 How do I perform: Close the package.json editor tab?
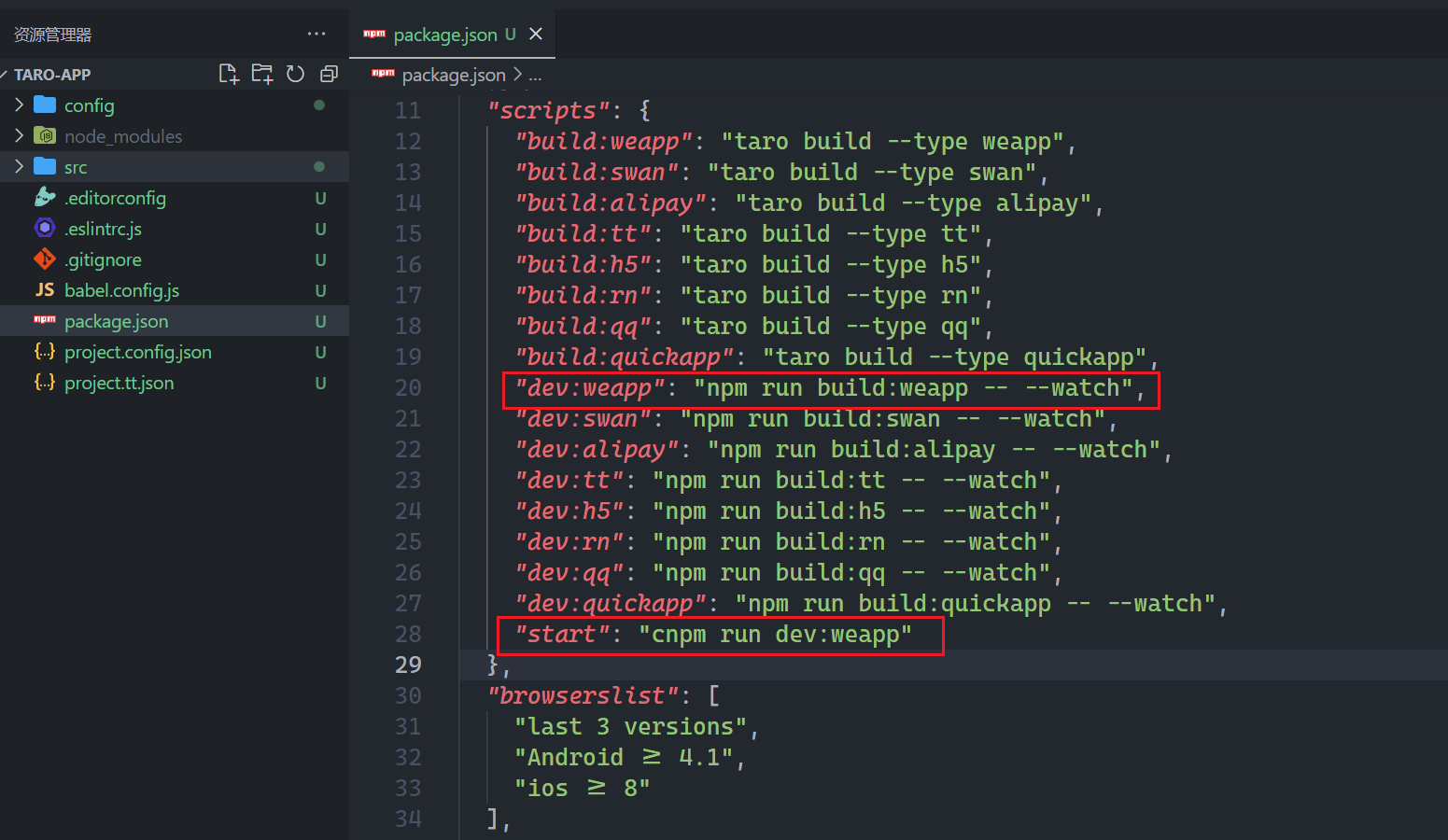pyautogui.click(x=536, y=34)
